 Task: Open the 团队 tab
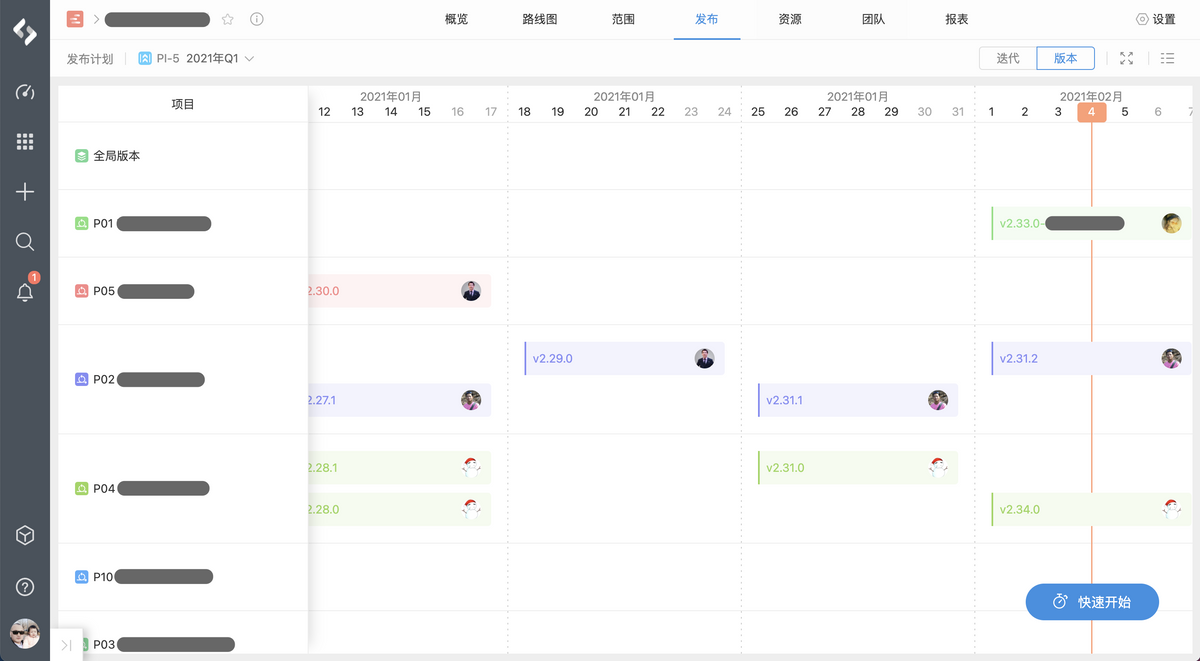pos(873,19)
